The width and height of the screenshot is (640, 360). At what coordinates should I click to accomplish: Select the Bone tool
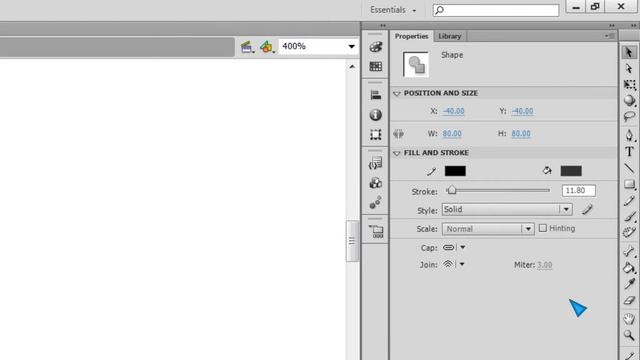[629, 251]
